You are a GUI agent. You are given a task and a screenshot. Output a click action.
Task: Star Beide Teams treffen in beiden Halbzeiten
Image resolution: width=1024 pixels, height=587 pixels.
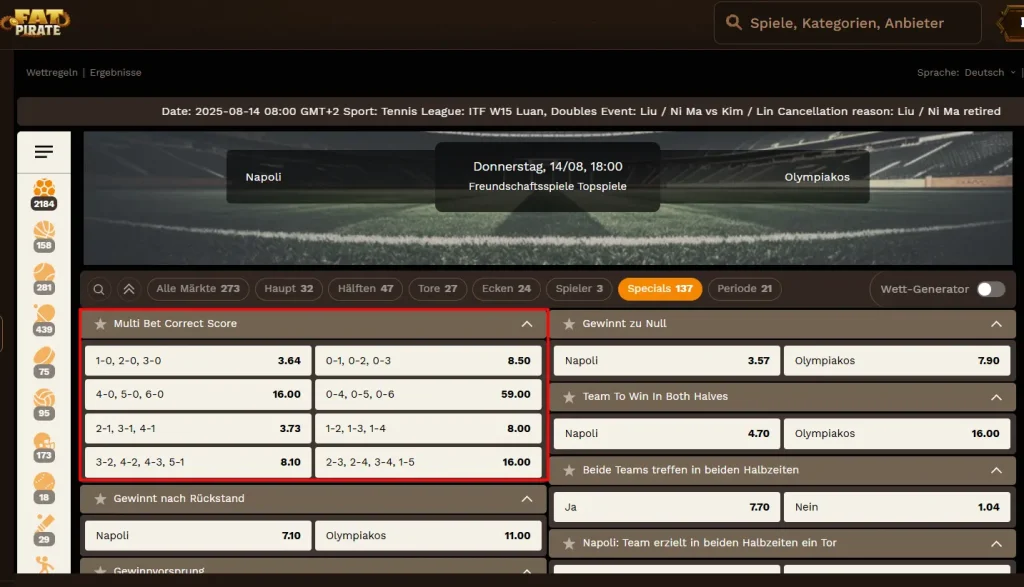click(569, 470)
